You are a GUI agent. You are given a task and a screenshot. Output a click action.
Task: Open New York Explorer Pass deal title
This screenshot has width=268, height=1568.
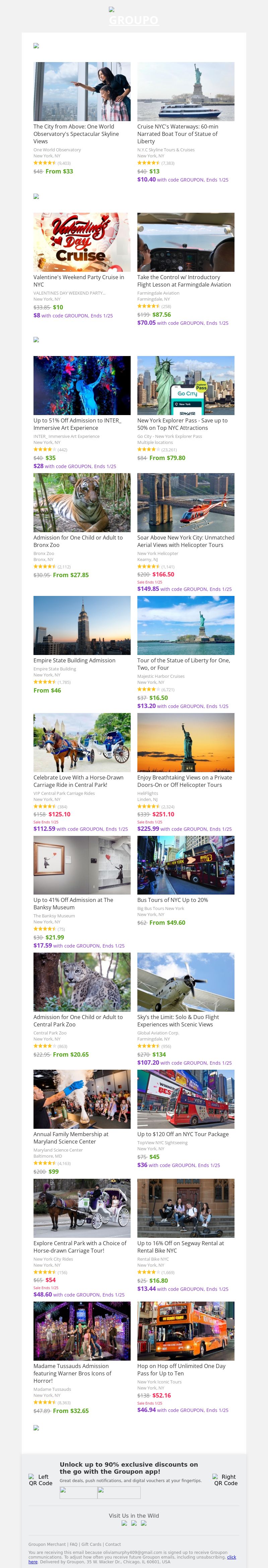(x=182, y=424)
